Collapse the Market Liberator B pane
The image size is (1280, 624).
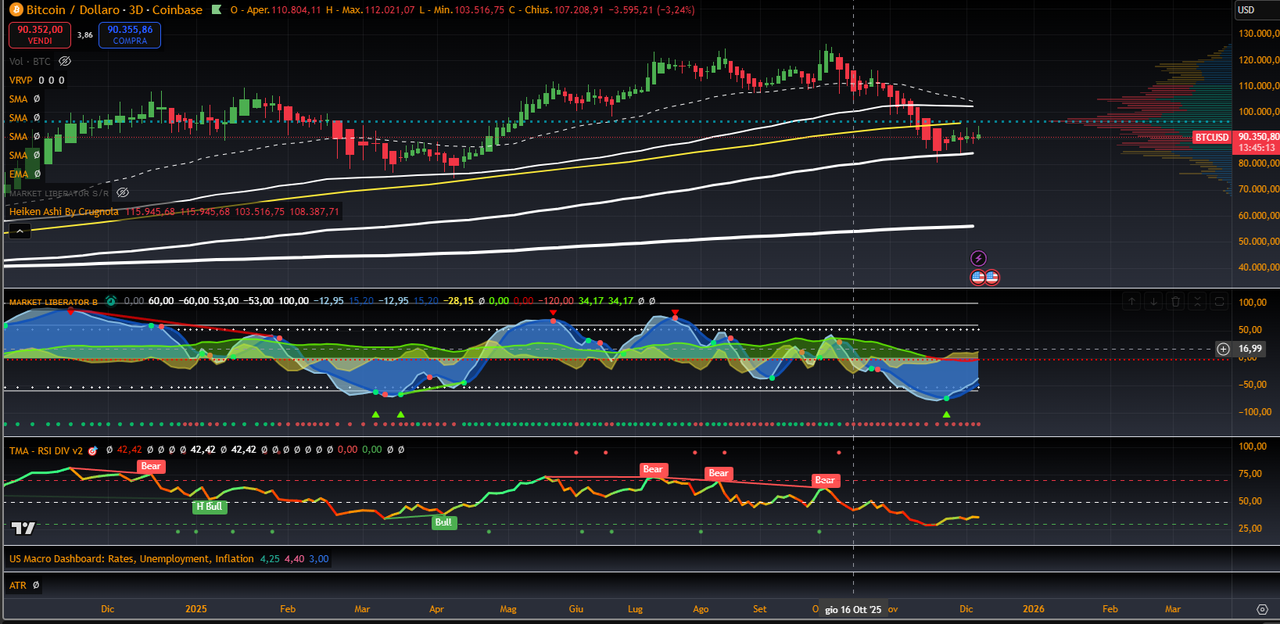click(1197, 301)
